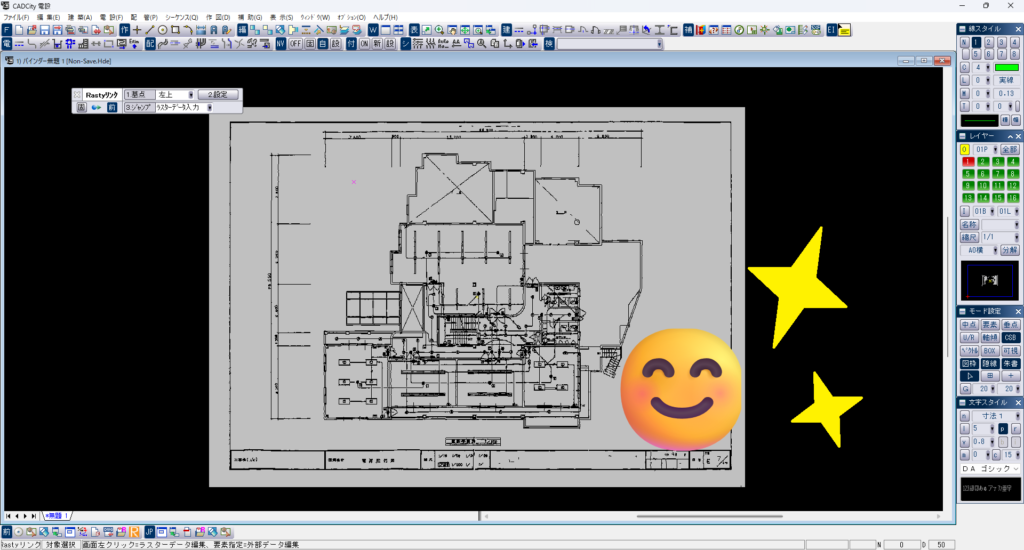Select the line drawing tool icon
The height and width of the screenshot is (550, 1024).
(150, 30)
